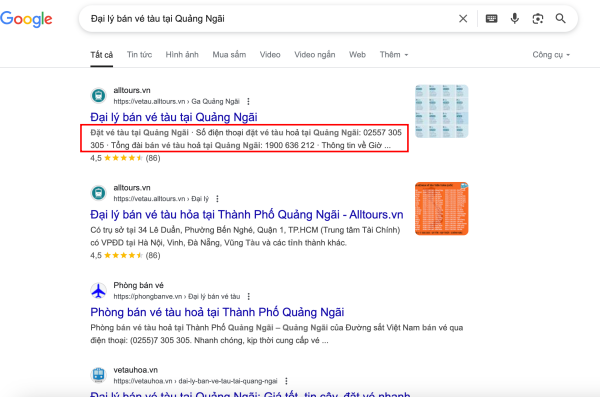Open Đại lý bán vé tàu hỏa Alltours.vn link
Viewport: 600px width, 397px height.
[247, 215]
